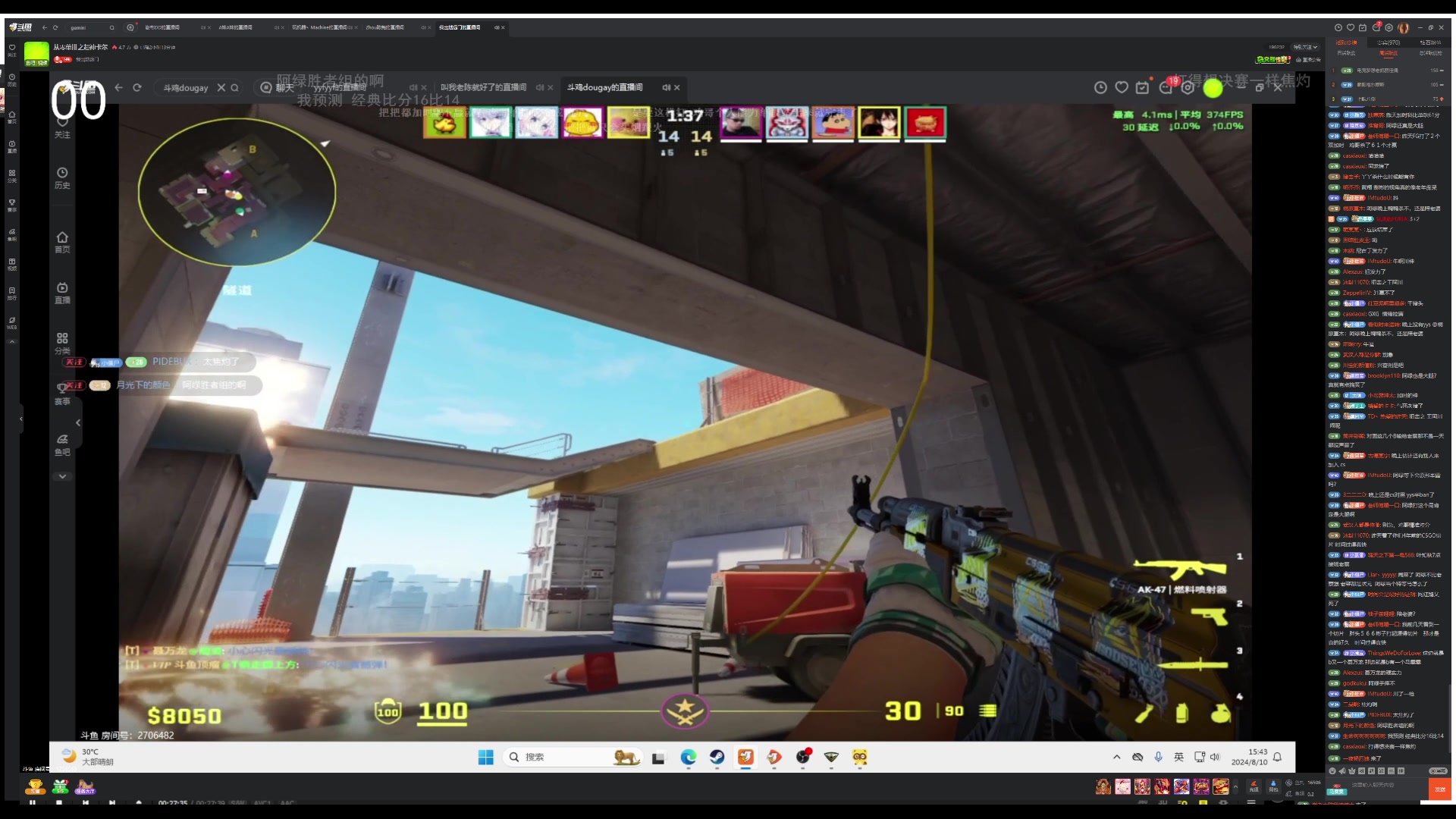Switch to the Zhou直播间 tab
The height and width of the screenshot is (819, 1456).
(x=385, y=27)
